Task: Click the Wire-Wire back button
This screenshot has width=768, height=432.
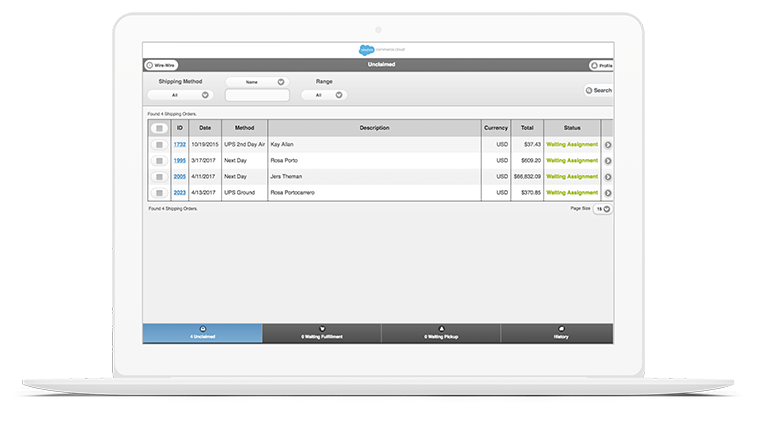Action: point(162,65)
